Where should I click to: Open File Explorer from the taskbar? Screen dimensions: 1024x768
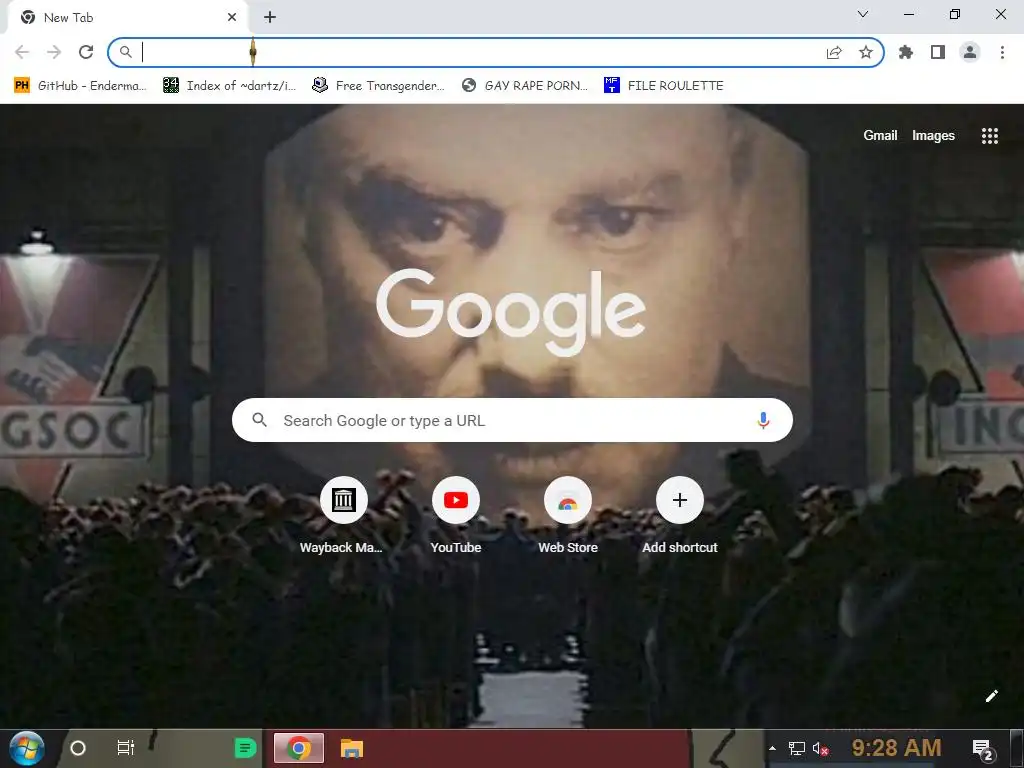click(352, 748)
